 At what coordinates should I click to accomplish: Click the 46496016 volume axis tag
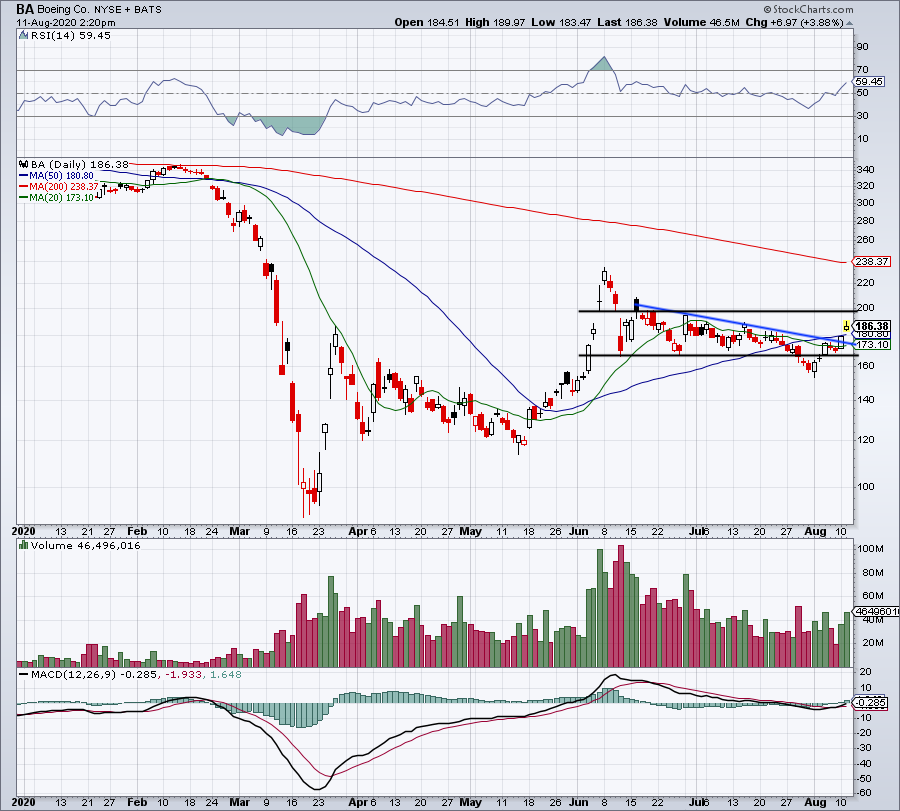tap(876, 612)
